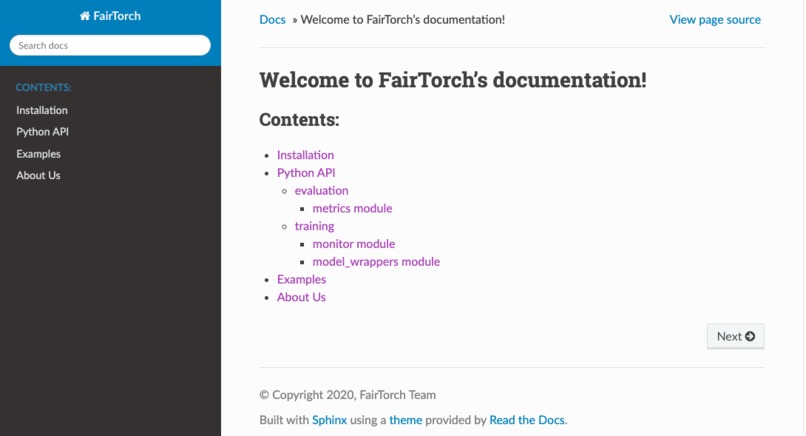Follow the theme footer link

click(406, 420)
